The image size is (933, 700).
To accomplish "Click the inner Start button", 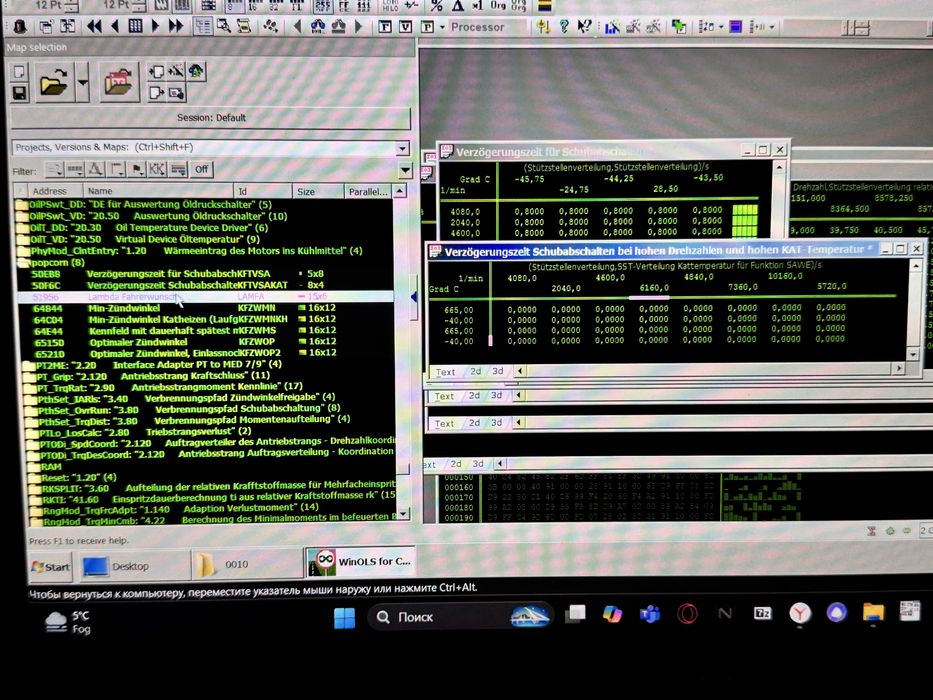I will (51, 567).
